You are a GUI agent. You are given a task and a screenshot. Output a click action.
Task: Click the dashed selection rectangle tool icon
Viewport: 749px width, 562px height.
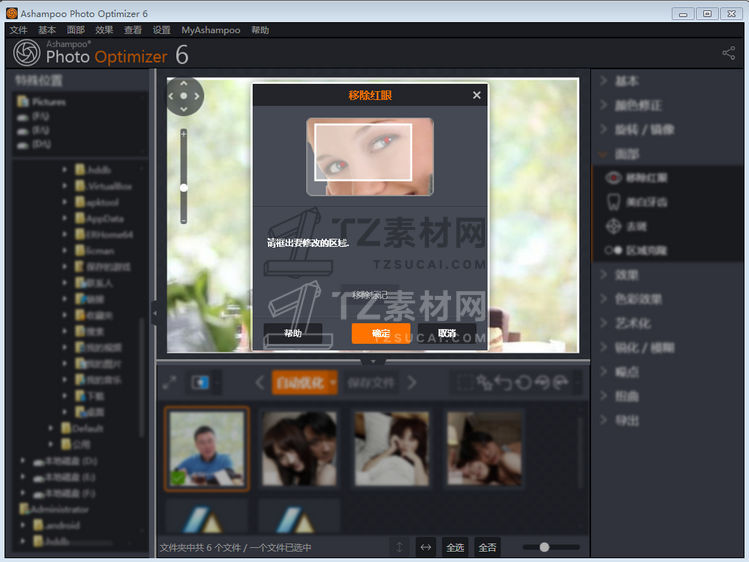pos(464,382)
